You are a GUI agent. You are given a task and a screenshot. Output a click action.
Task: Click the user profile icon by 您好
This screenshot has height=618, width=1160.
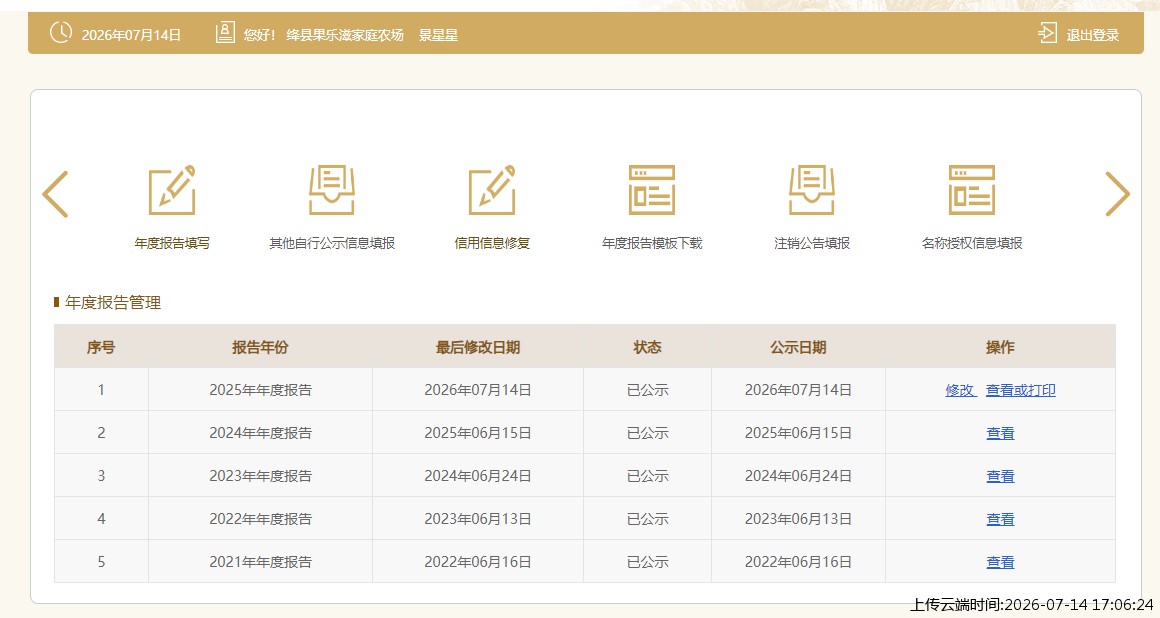[x=226, y=33]
